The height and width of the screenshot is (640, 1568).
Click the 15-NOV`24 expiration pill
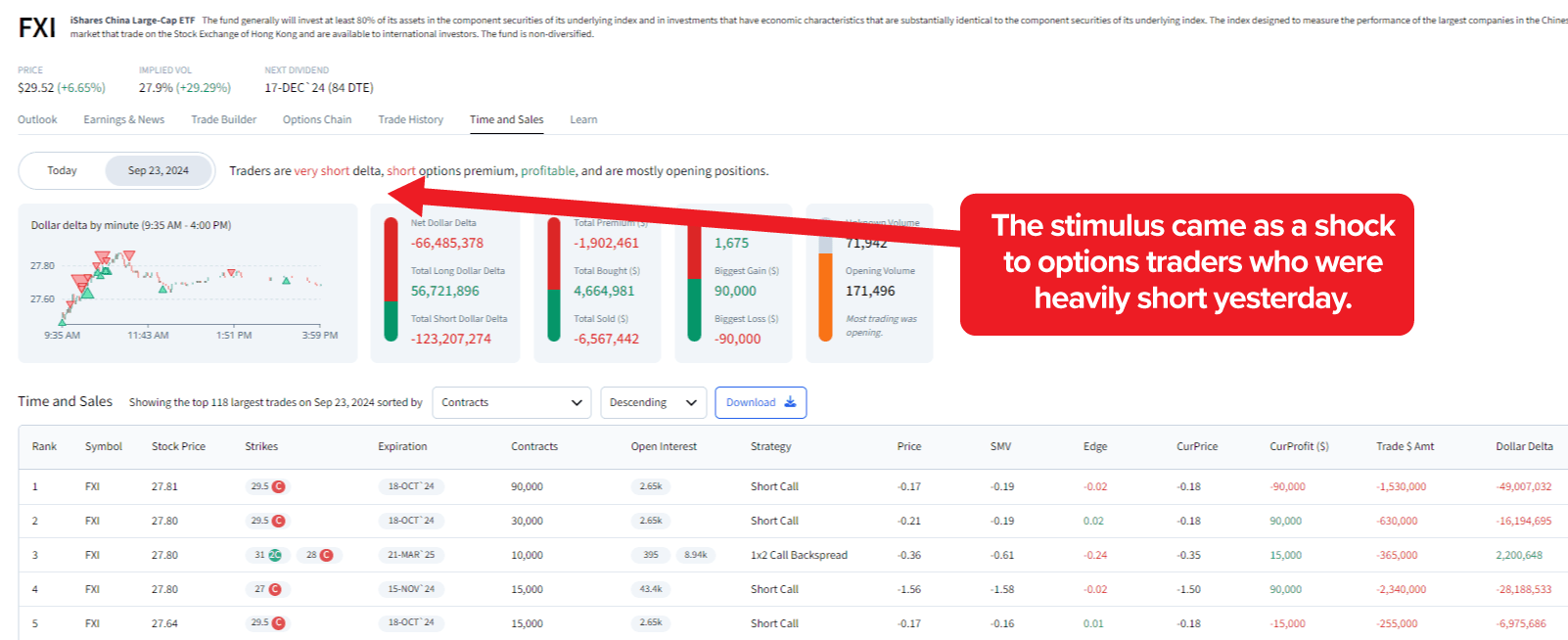[411, 589]
